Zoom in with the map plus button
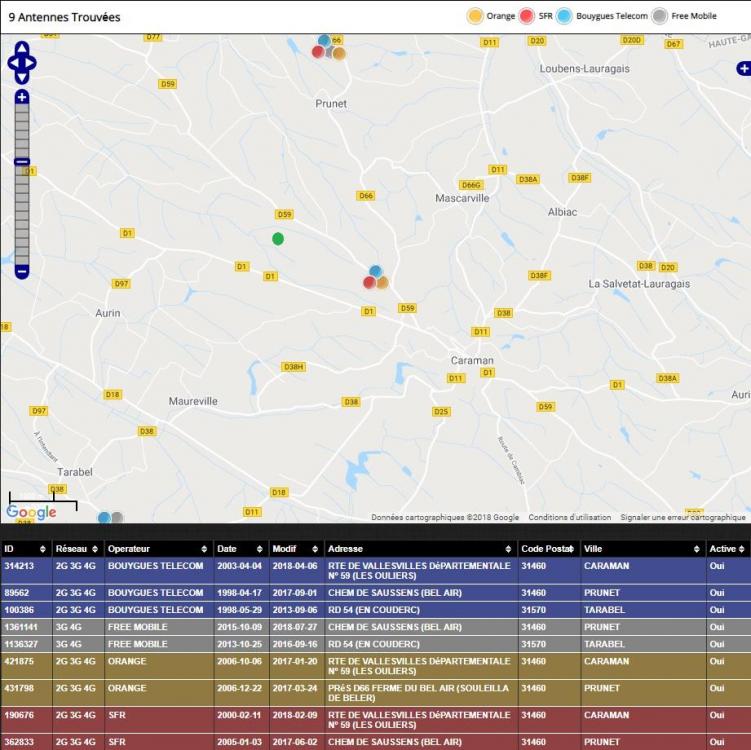751x750 pixels. pos(22,97)
